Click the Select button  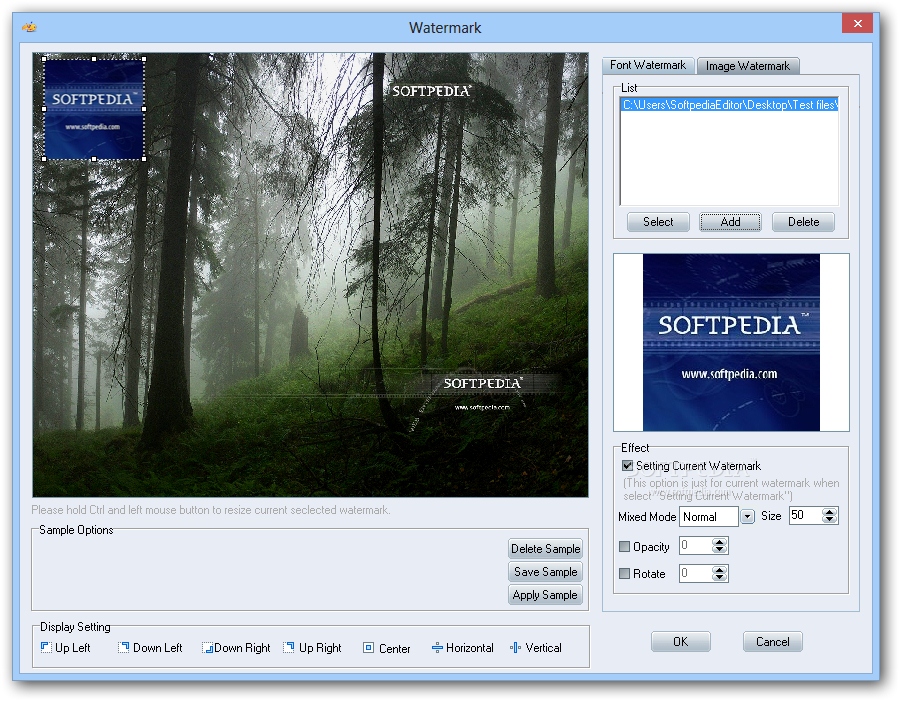point(658,222)
